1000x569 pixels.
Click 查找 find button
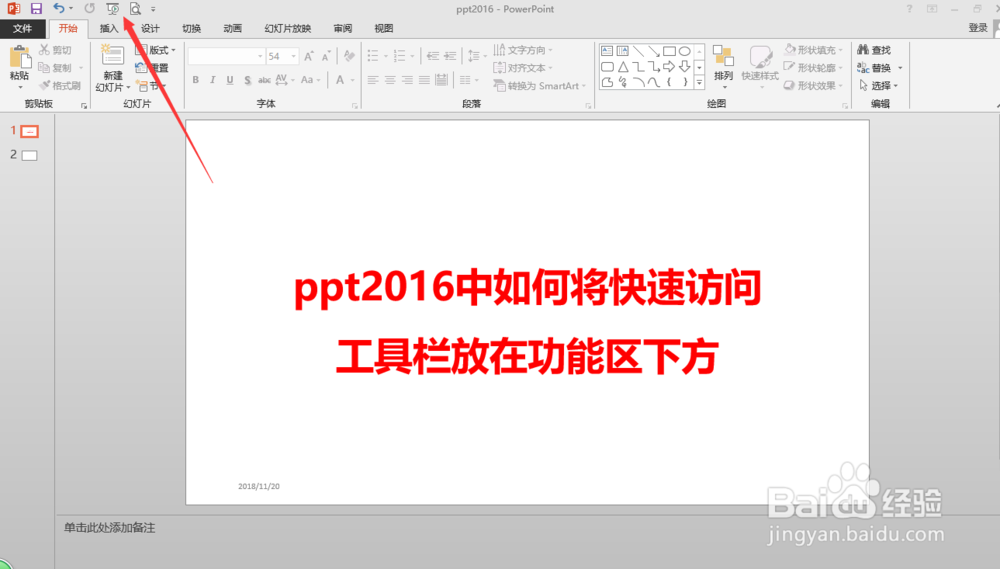[874, 50]
